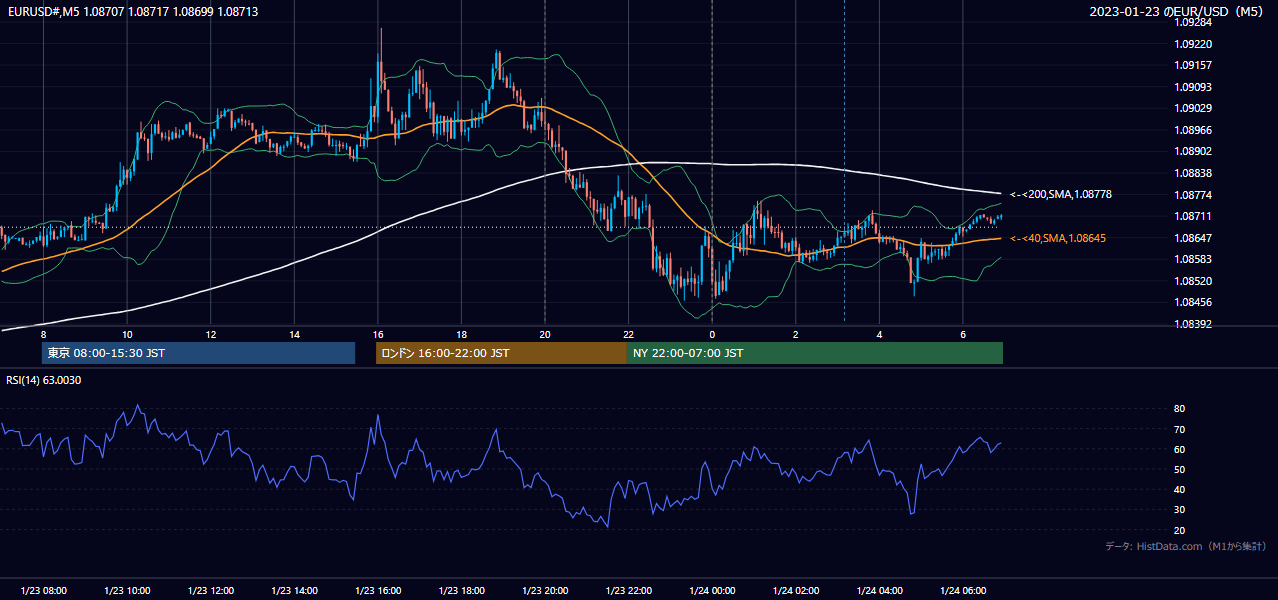This screenshot has width=1278, height=600.
Task: Click the 1/23 10:00 date label
Action: point(127,591)
